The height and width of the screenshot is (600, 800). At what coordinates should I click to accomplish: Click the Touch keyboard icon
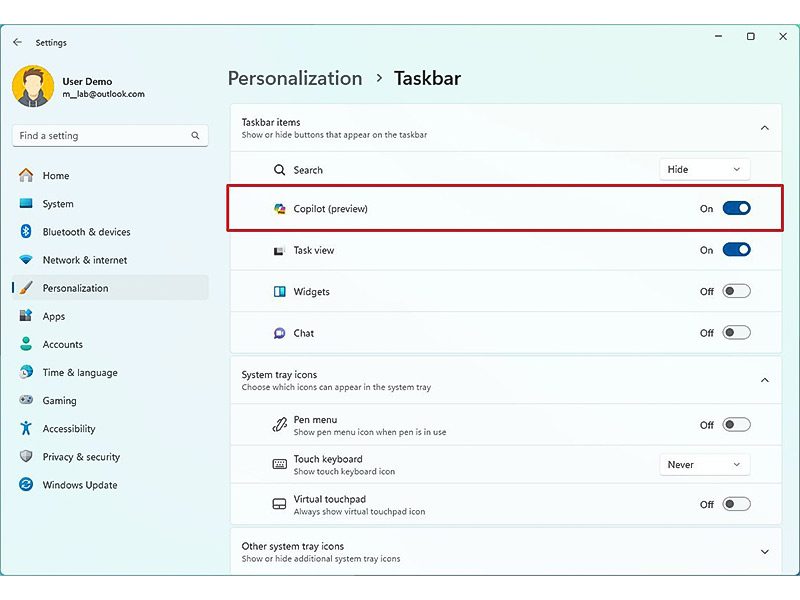(280, 464)
